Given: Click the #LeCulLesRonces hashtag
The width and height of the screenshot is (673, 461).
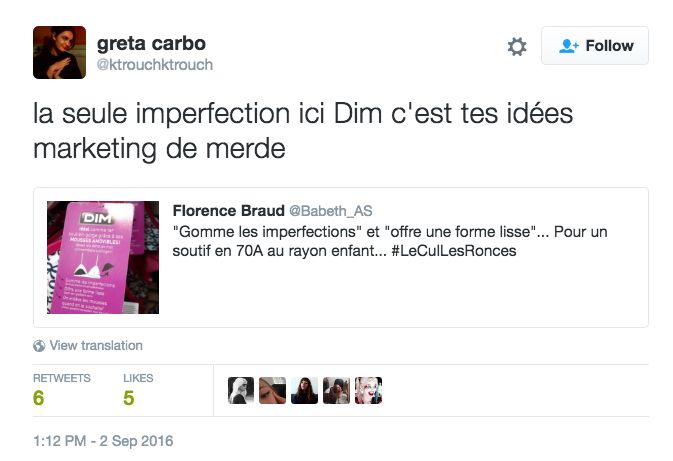Looking at the screenshot, I should pyautogui.click(x=454, y=251).
